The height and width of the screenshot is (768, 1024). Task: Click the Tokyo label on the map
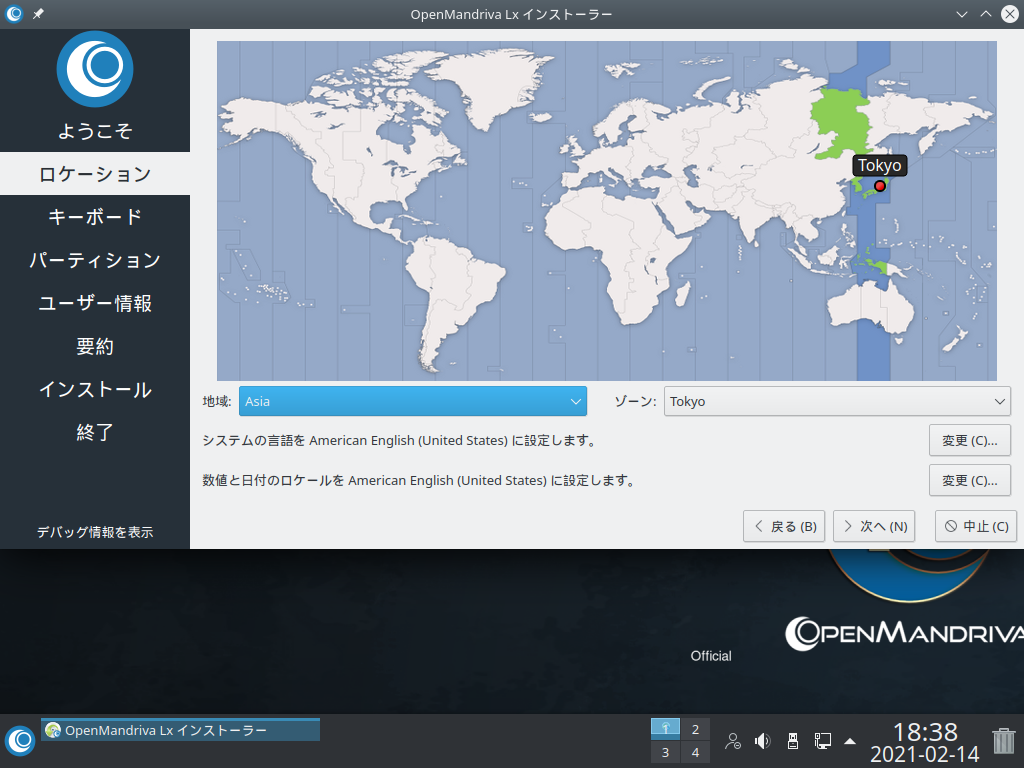880,165
